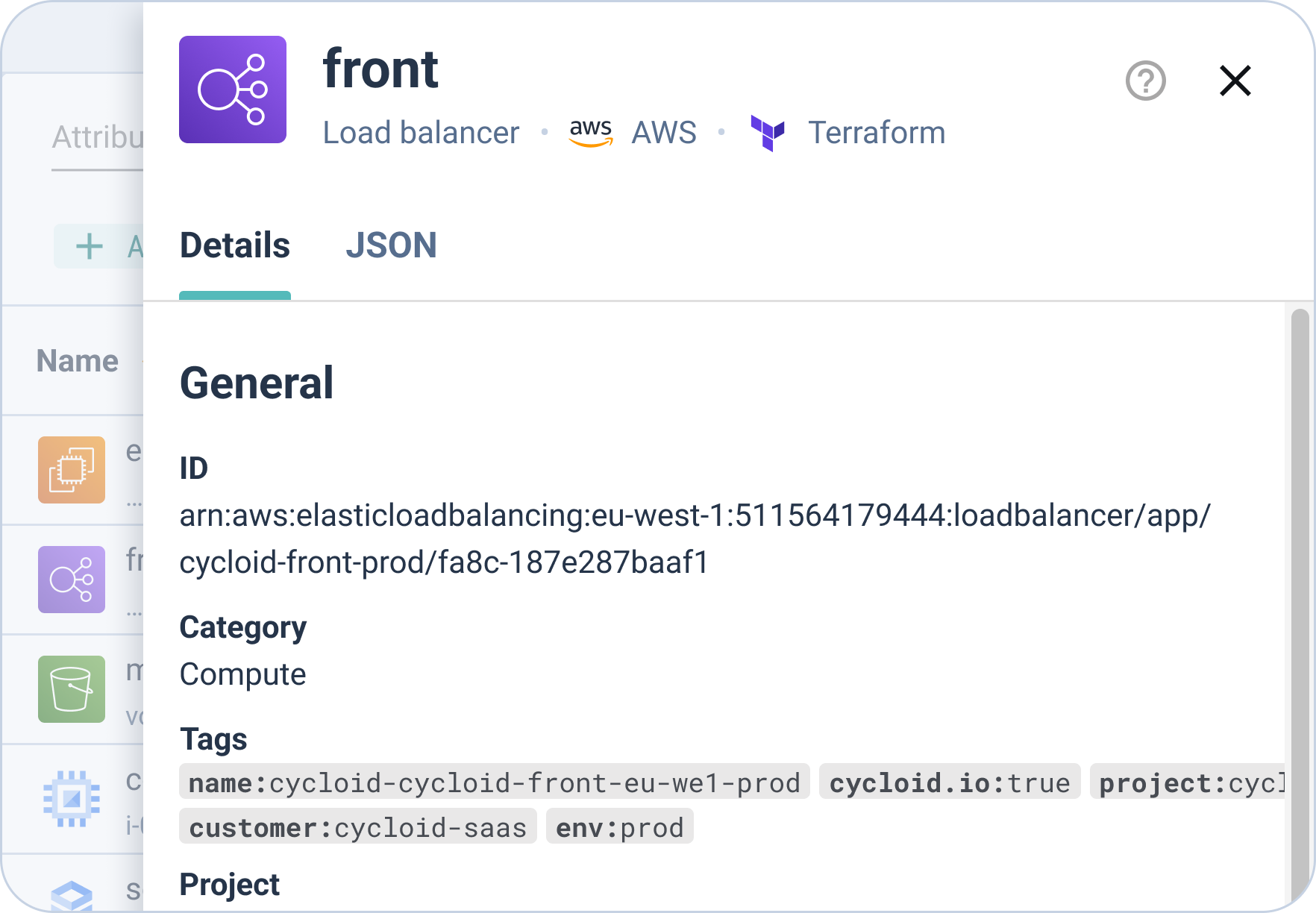
Task: Click the env:prod tag
Action: (619, 826)
